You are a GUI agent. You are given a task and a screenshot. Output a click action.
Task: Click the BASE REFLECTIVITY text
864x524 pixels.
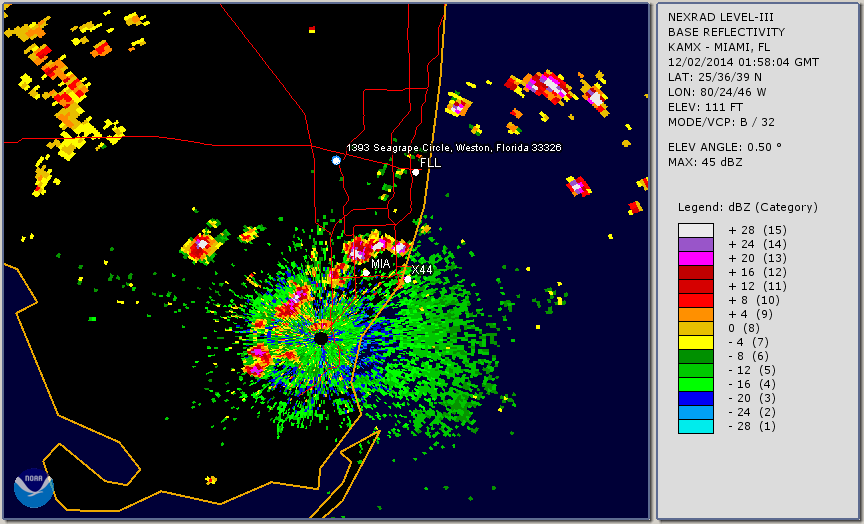(726, 32)
